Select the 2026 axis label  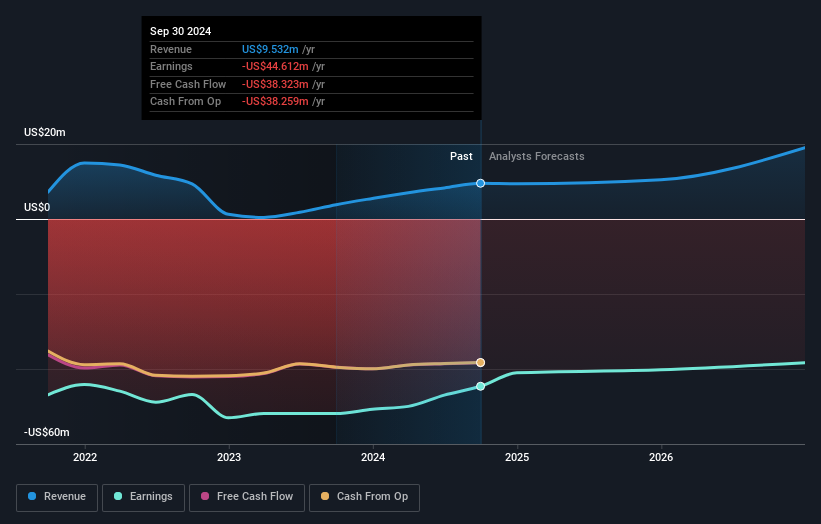click(x=661, y=457)
